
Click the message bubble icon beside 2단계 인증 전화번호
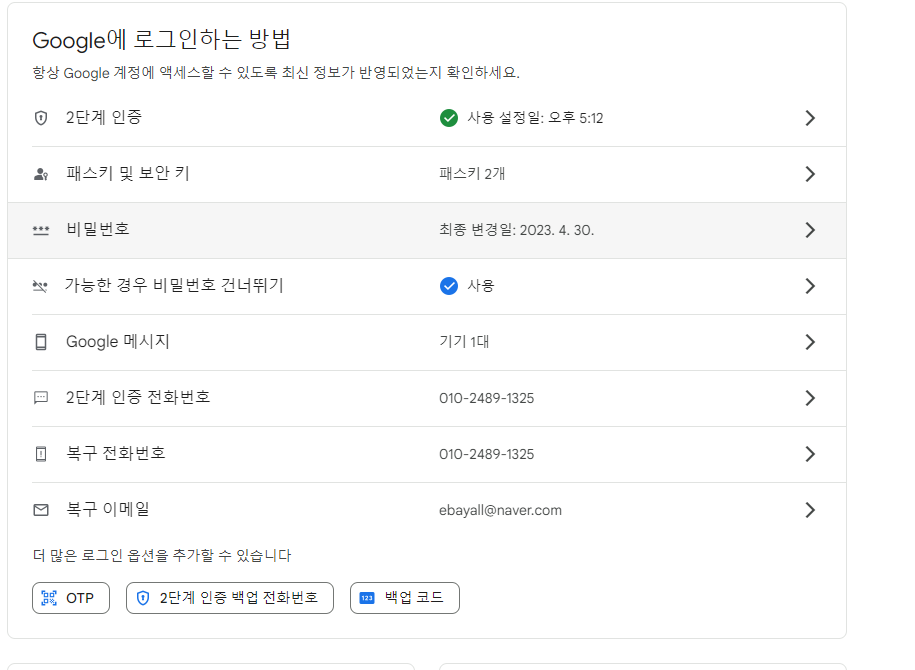click(41, 398)
